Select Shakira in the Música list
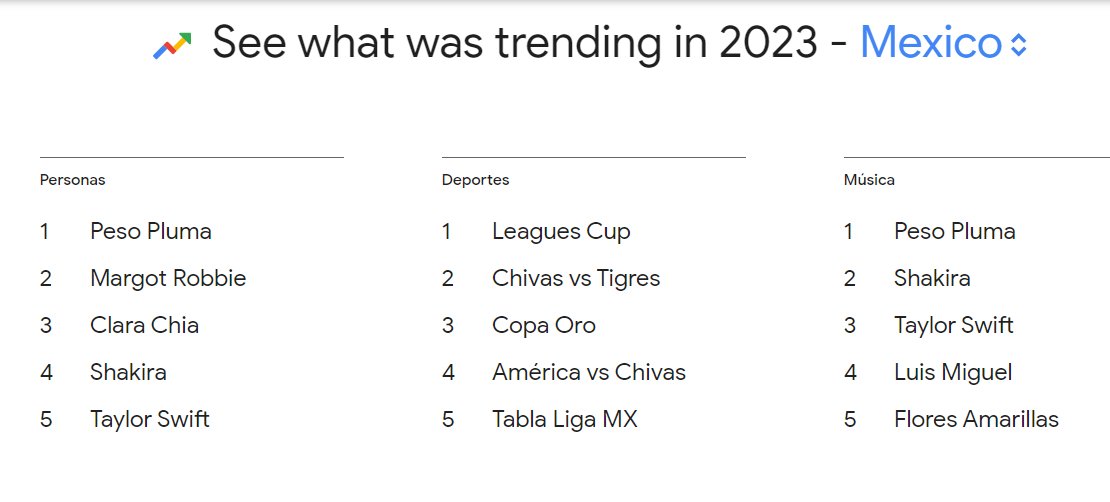 [x=932, y=278]
